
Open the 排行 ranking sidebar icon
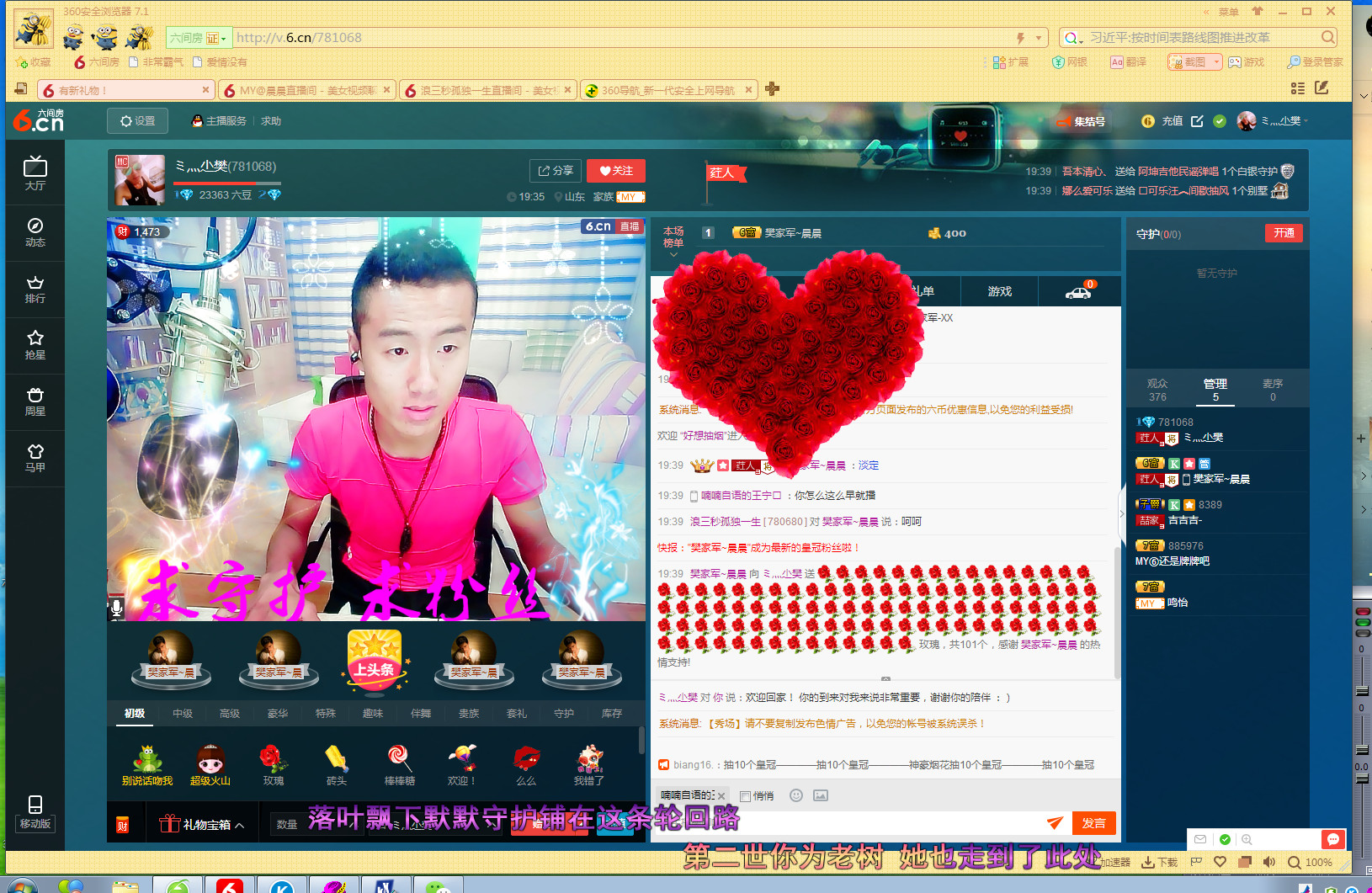[x=35, y=290]
